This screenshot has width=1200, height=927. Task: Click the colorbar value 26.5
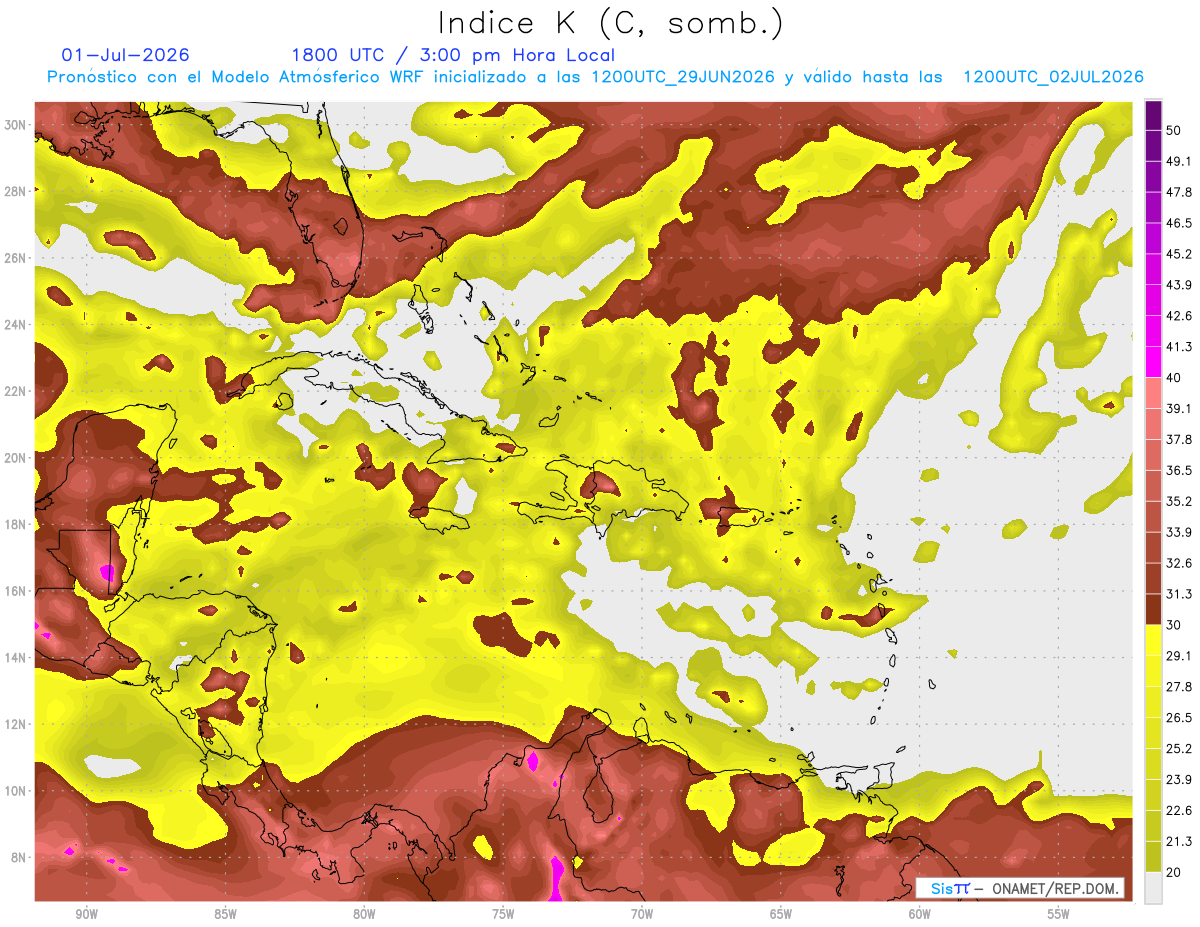pyautogui.click(x=1180, y=717)
